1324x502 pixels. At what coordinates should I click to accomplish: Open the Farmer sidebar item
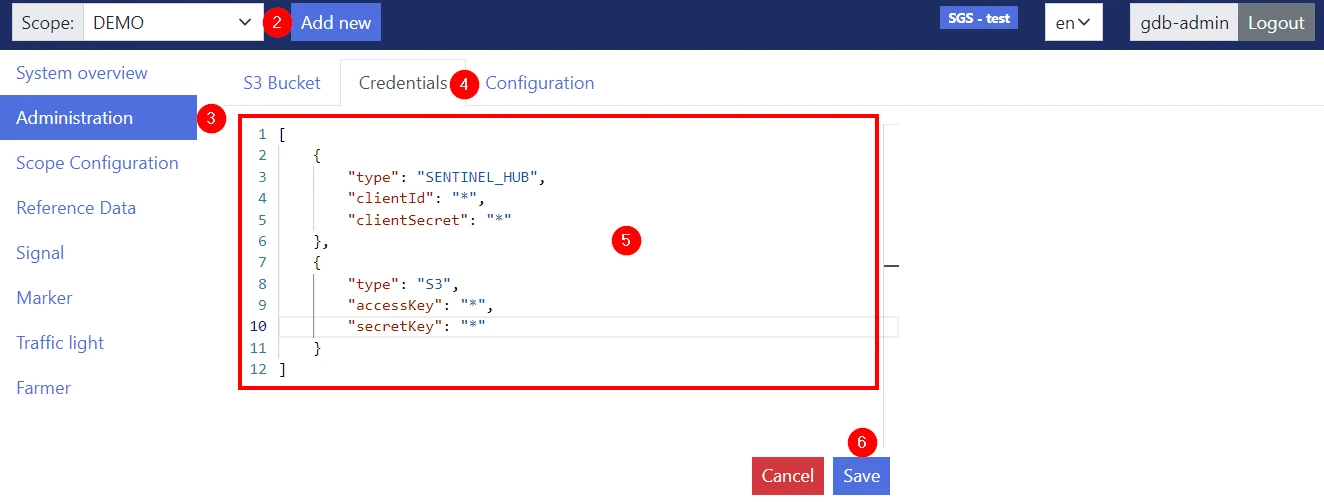43,388
